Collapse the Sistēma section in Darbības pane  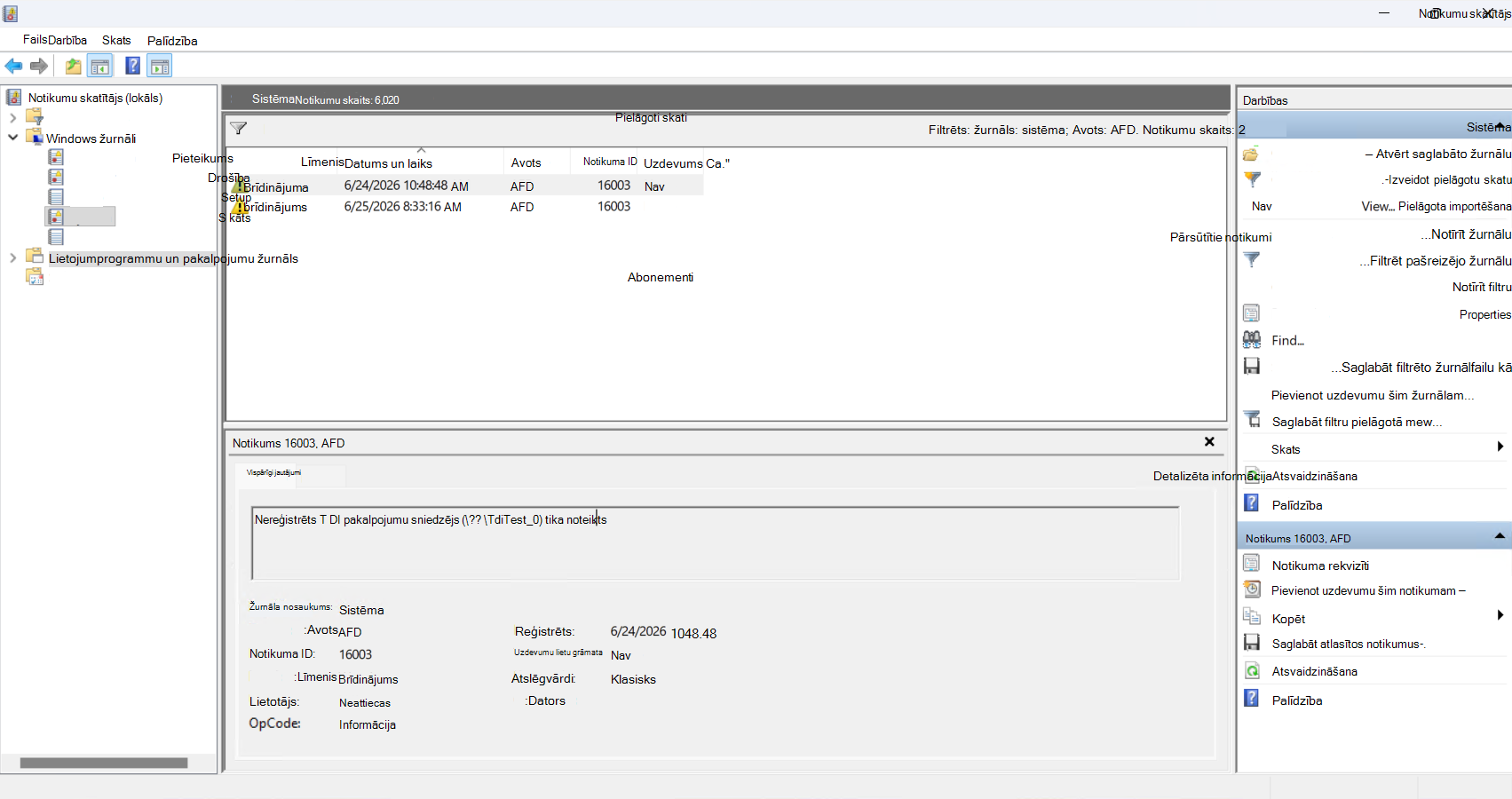pyautogui.click(x=1500, y=125)
